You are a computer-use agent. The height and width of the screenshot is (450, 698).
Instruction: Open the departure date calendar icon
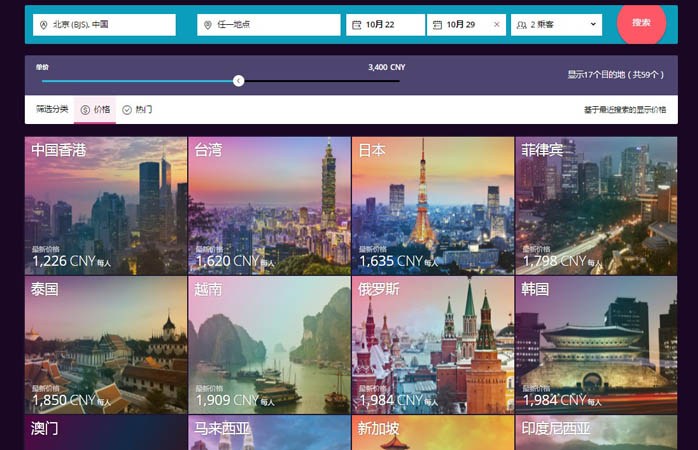[x=357, y=25]
